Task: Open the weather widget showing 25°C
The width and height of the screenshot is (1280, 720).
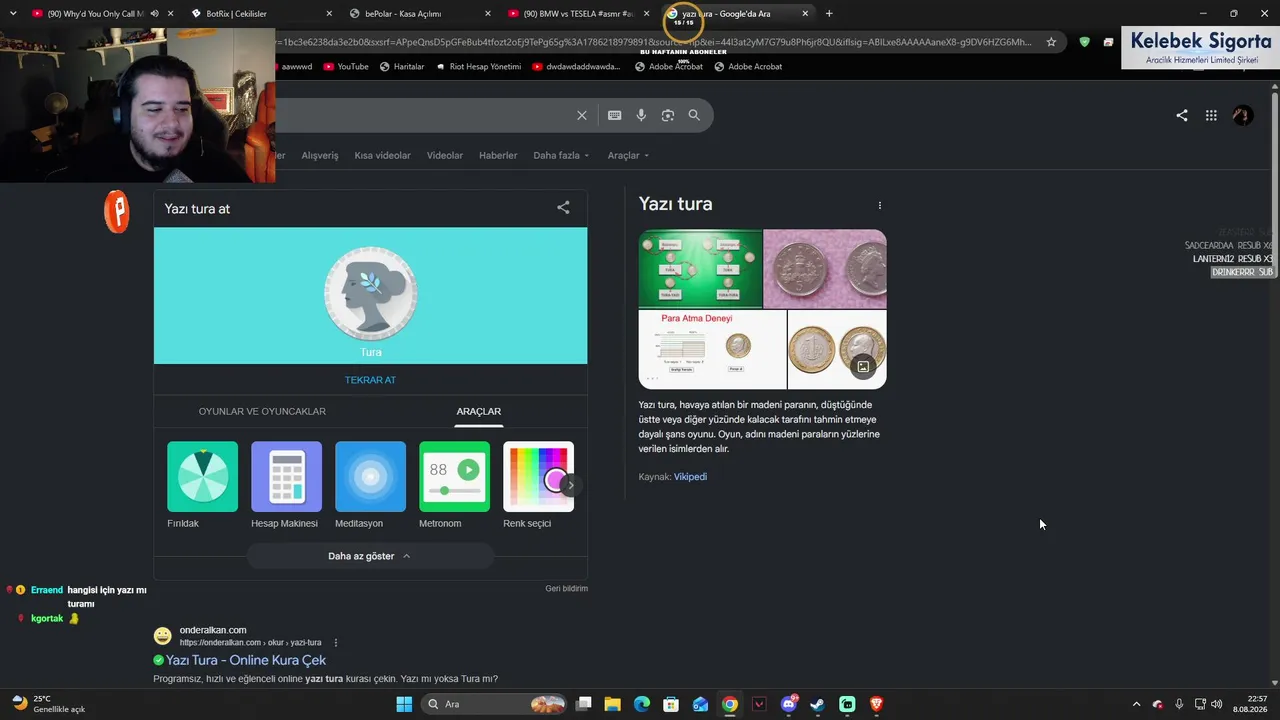Action: pyautogui.click(x=49, y=704)
